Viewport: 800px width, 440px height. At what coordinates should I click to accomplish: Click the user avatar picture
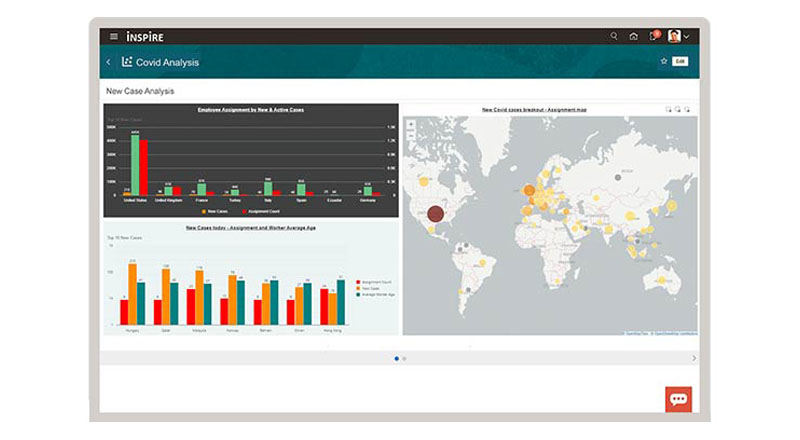click(674, 36)
